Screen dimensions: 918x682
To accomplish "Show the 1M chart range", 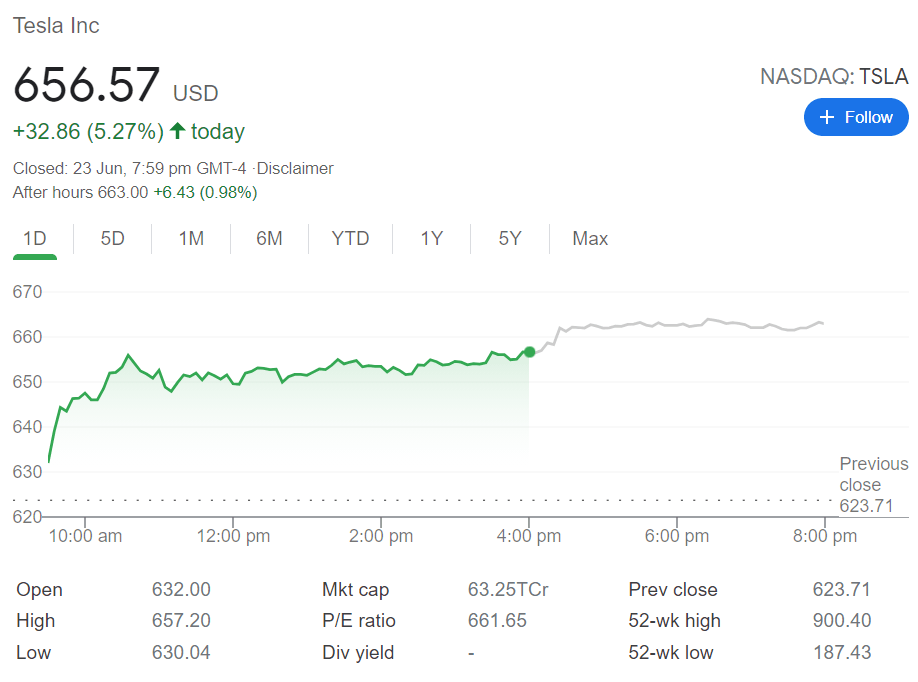I will point(191,239).
